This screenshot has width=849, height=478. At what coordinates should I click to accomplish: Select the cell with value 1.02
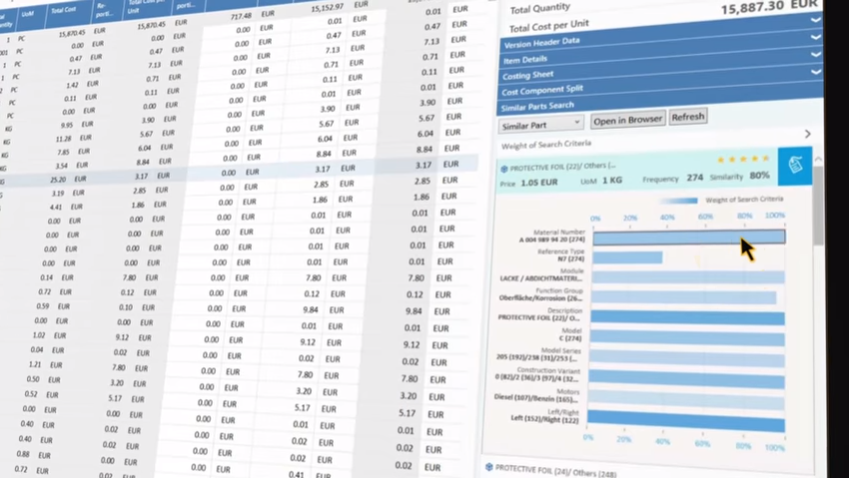pyautogui.click(x=39, y=335)
